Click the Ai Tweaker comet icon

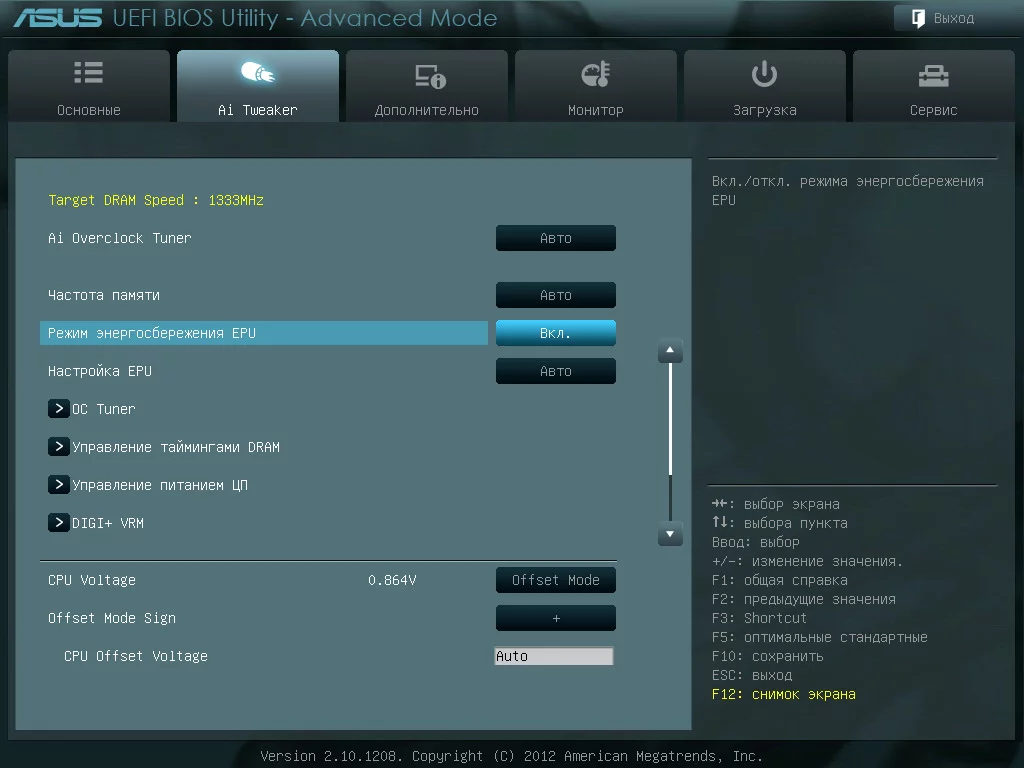click(258, 72)
